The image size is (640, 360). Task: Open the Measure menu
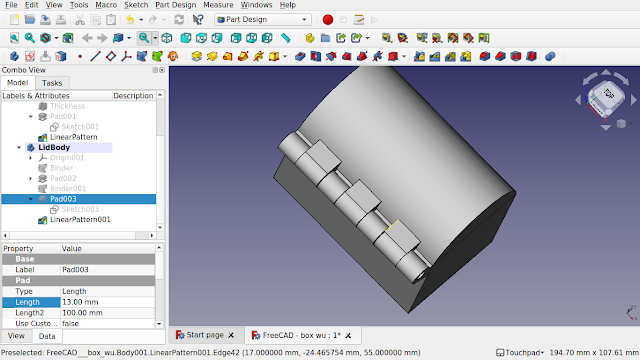tap(218, 5)
